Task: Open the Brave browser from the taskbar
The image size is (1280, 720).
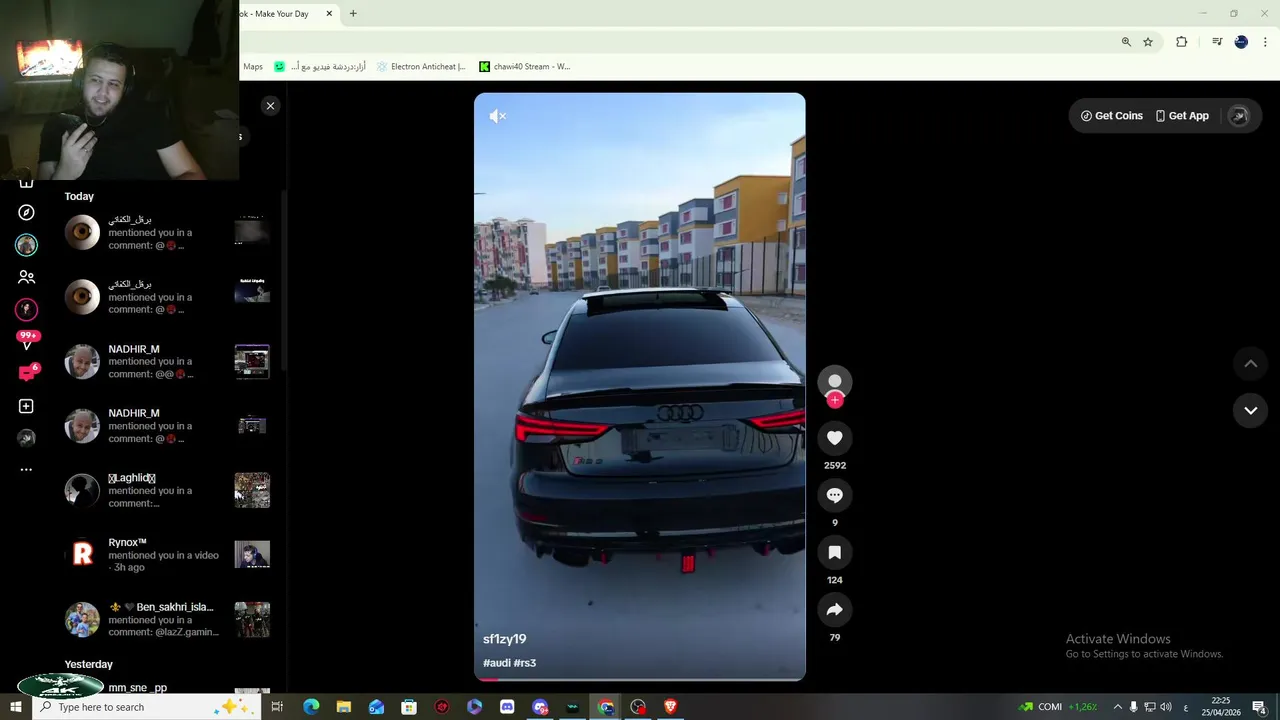Action: tap(671, 707)
